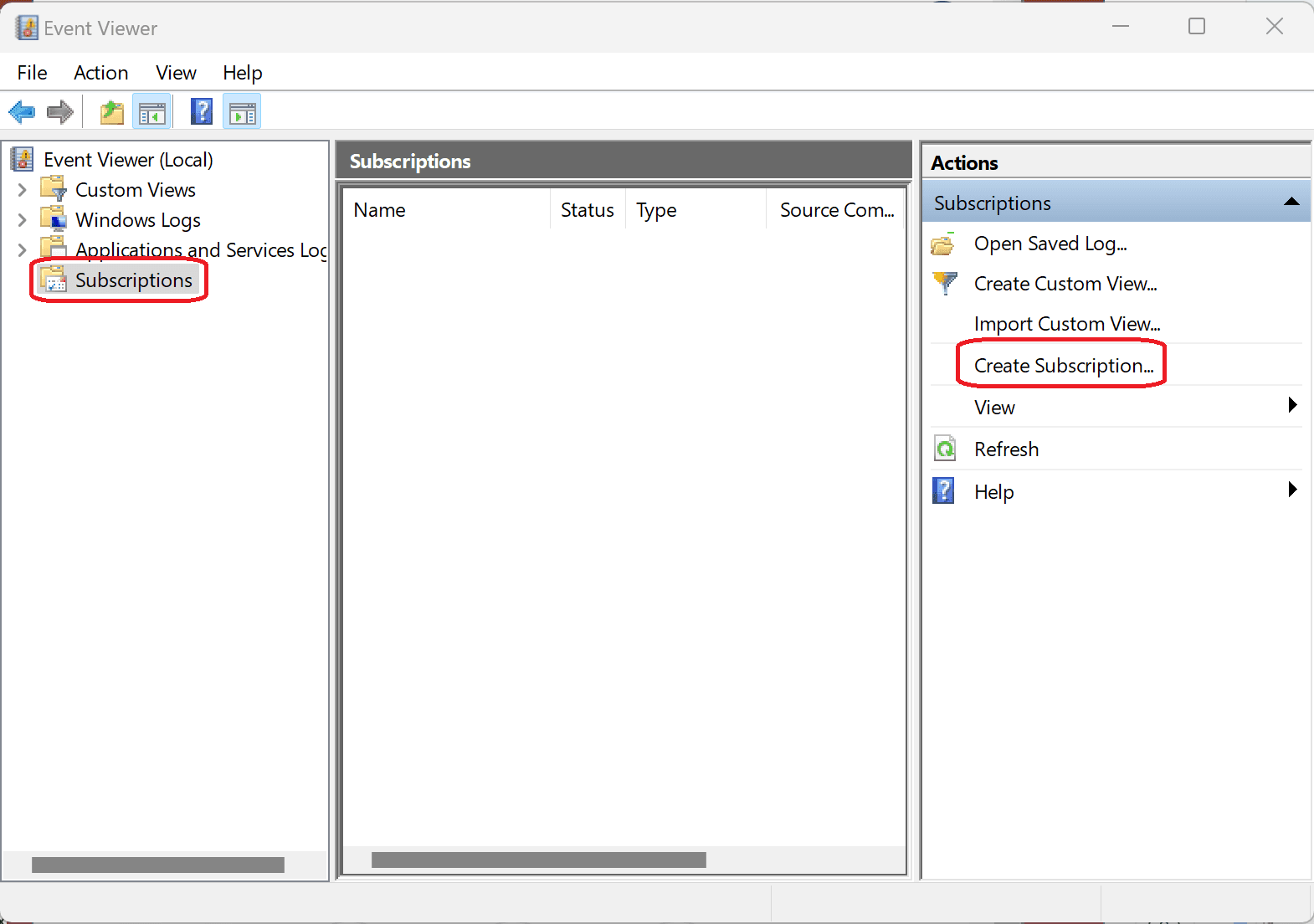This screenshot has width=1314, height=924.
Task: Click the Subscriptions header in Actions pane
Action: pyautogui.click(x=1116, y=203)
